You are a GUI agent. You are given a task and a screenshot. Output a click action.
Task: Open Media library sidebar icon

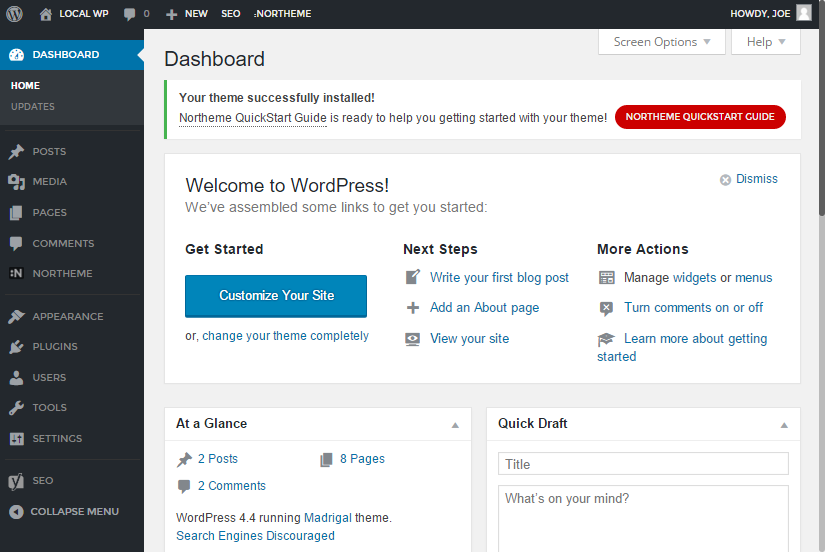pyautogui.click(x=16, y=182)
